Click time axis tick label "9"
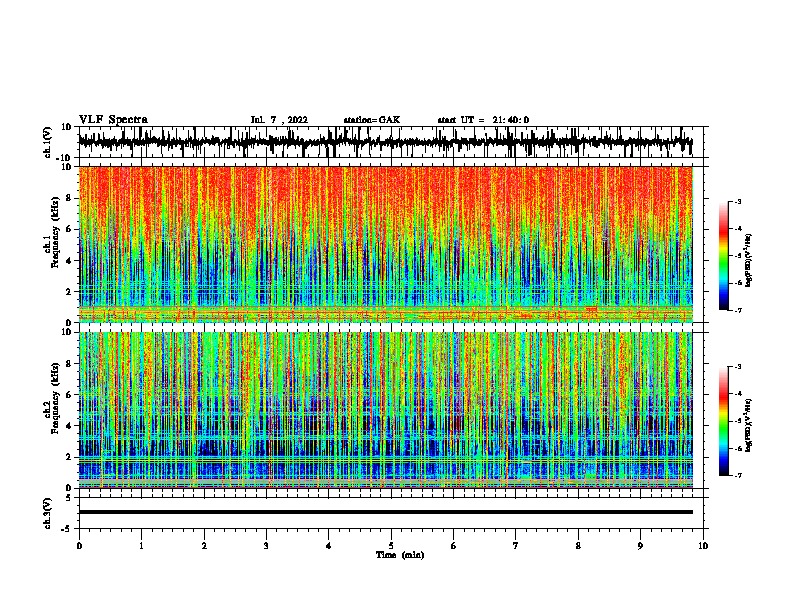 coord(640,546)
